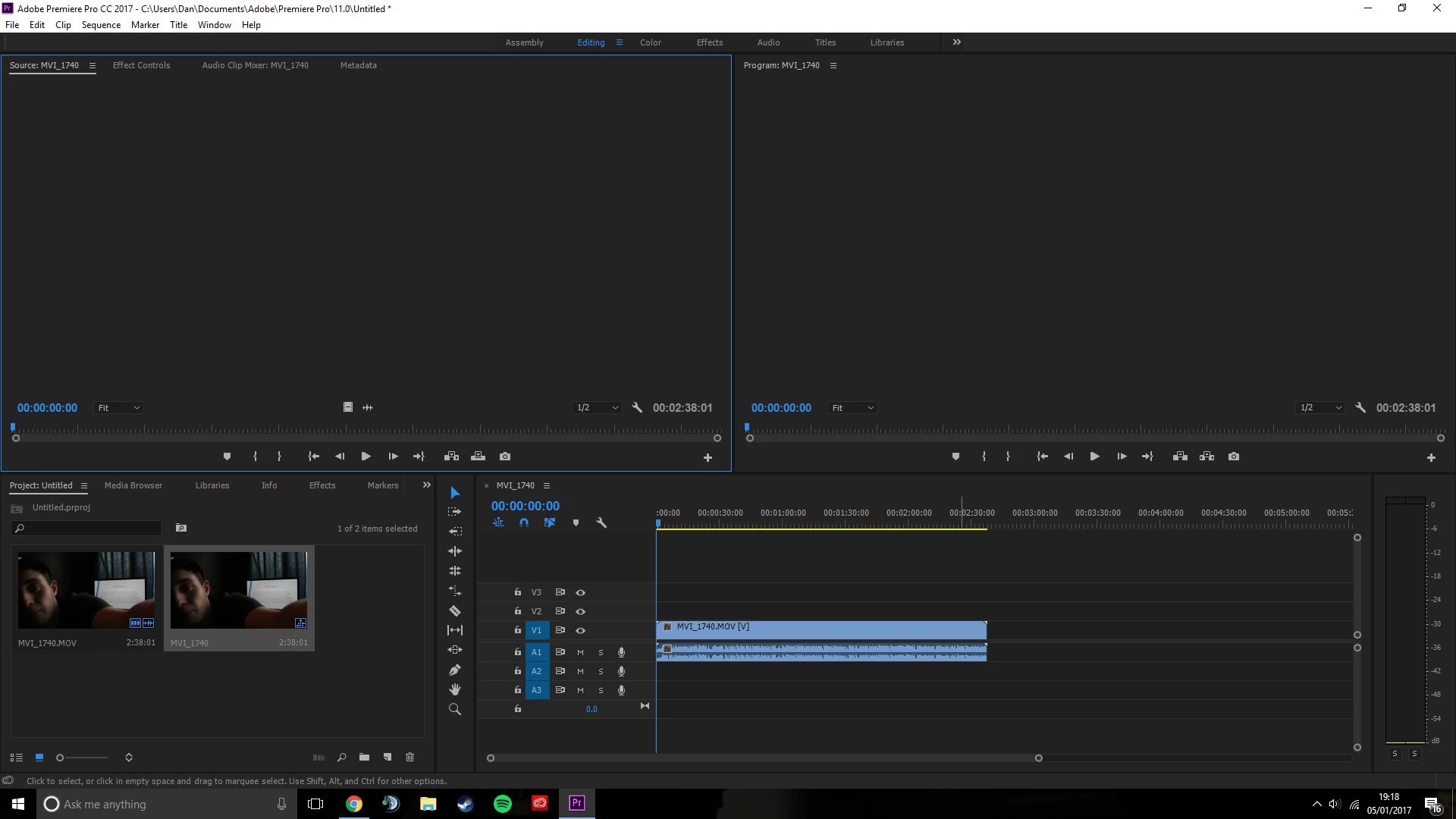Screen dimensions: 1456x819
Task: Open Program monitor 1/2 resolution dropdown
Action: pos(1320,408)
